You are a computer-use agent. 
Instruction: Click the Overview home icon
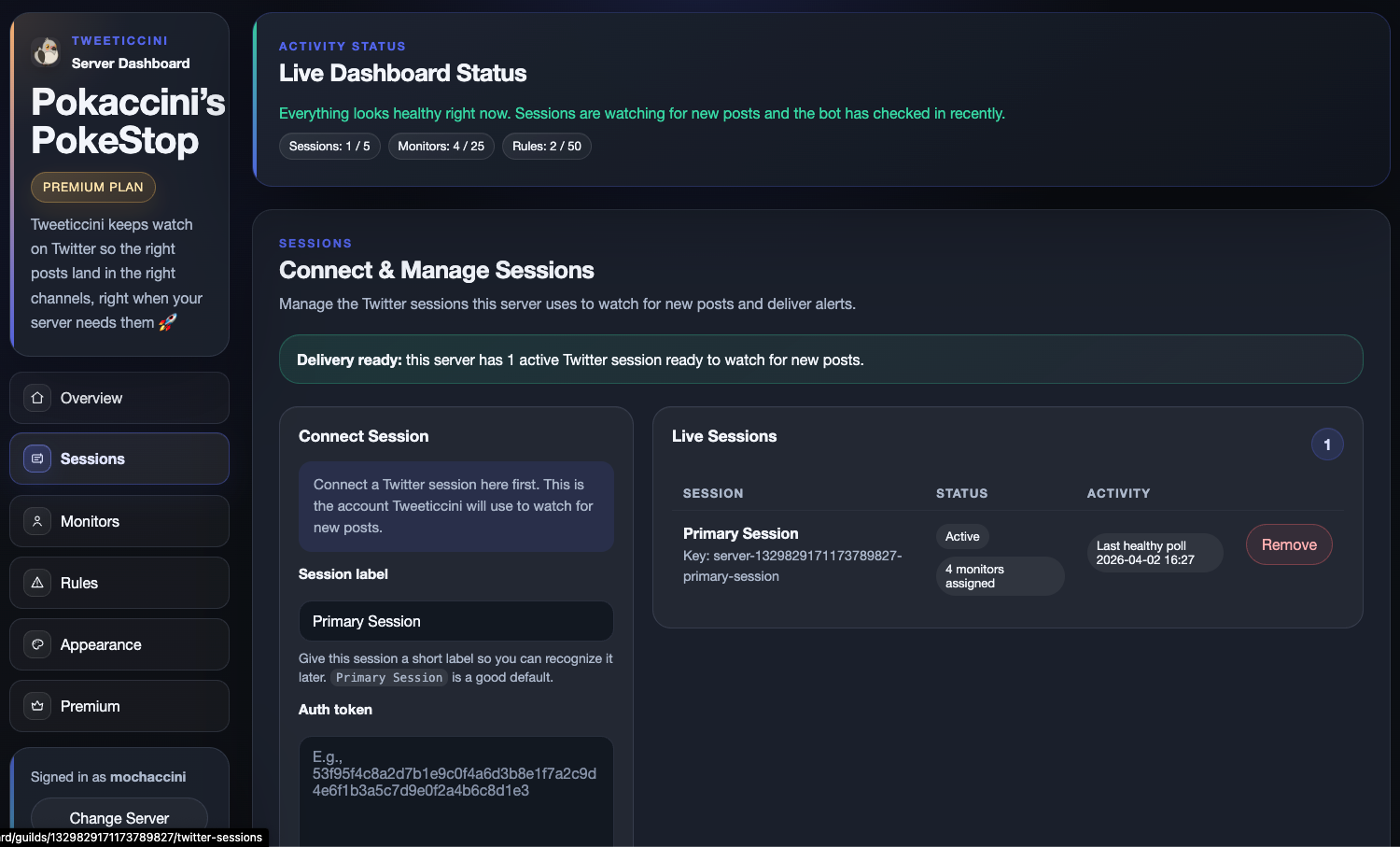[37, 398]
